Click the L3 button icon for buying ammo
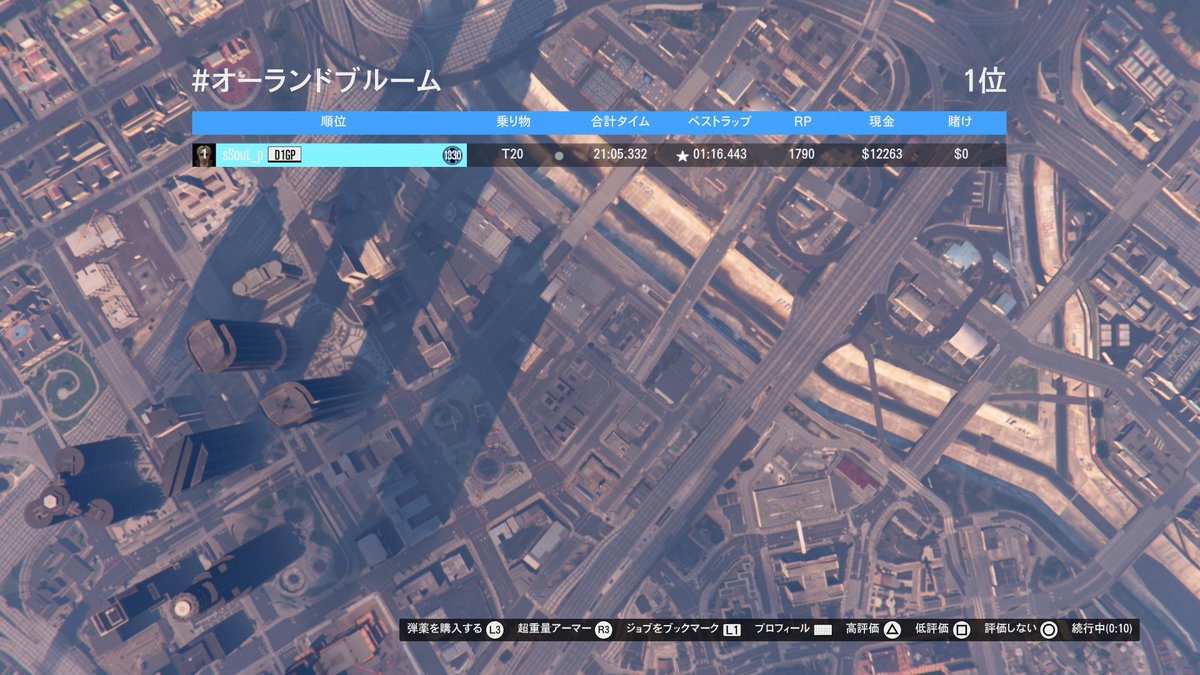 pyautogui.click(x=494, y=630)
